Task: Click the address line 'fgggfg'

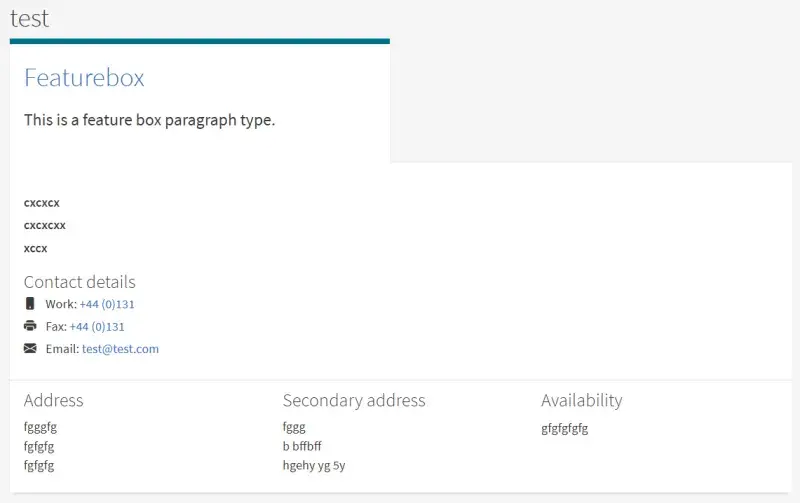Action: coord(40,427)
